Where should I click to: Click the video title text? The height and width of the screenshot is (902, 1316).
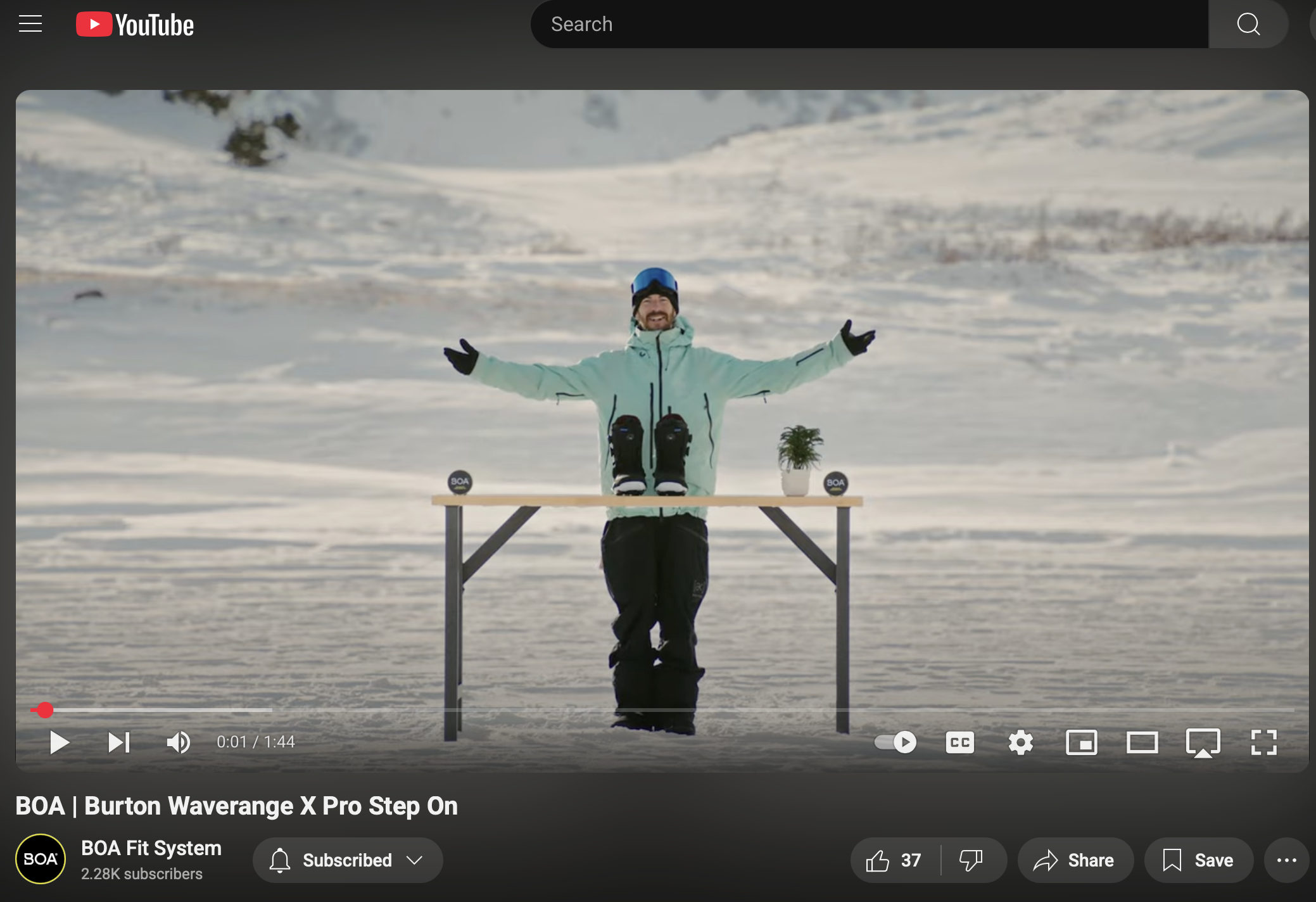click(x=236, y=806)
